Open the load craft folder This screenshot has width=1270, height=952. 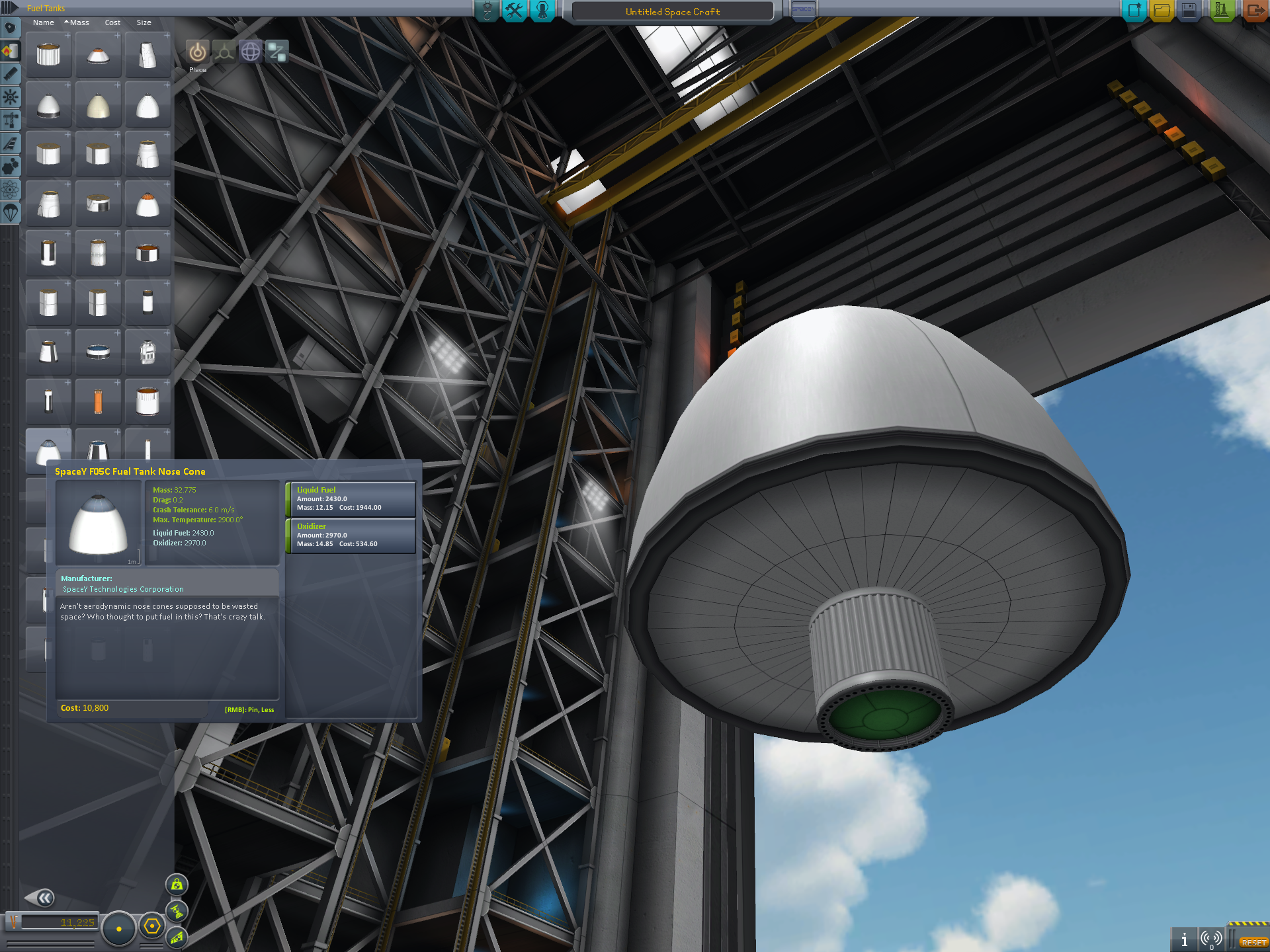(1162, 11)
